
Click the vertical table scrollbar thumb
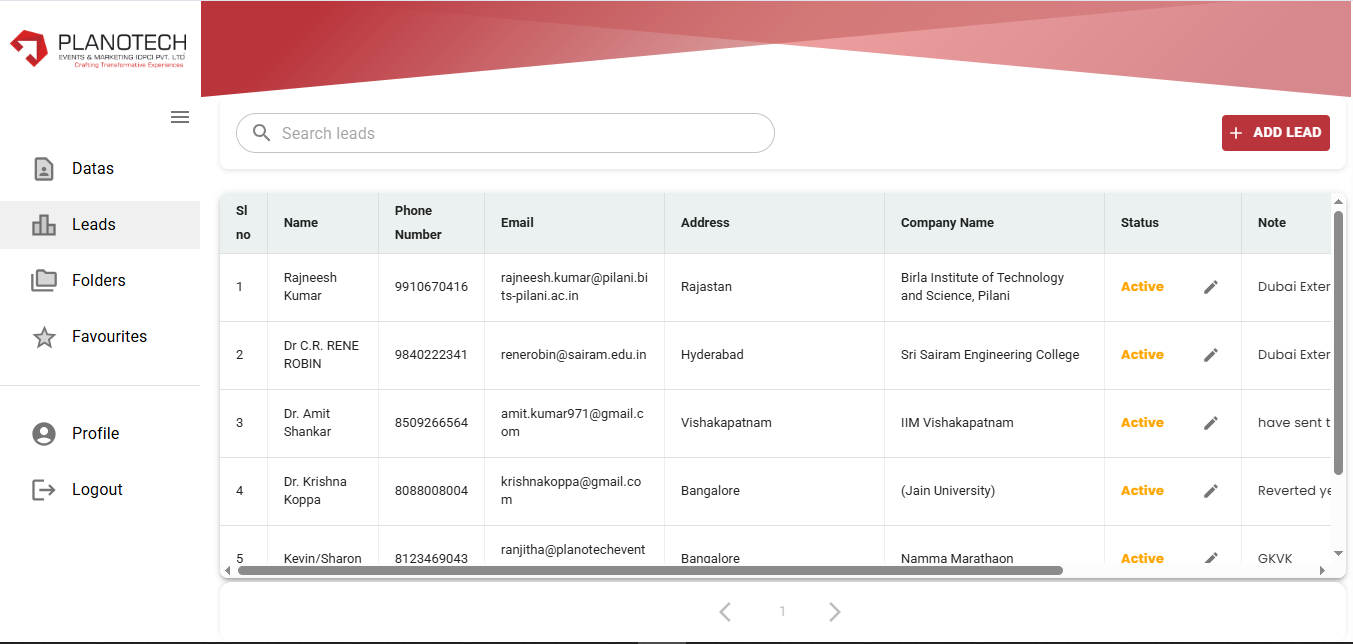click(x=1338, y=340)
